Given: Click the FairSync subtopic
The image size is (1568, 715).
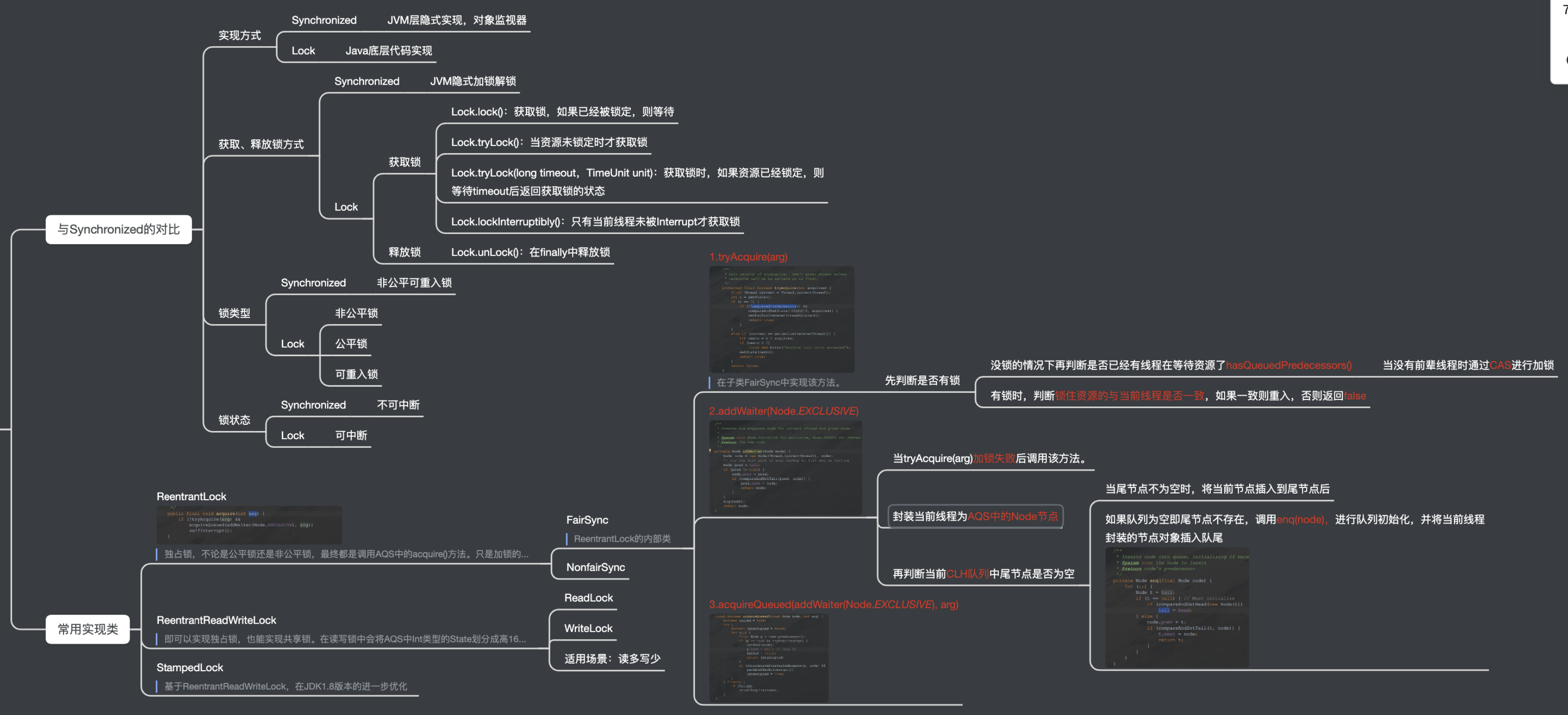Looking at the screenshot, I should pyautogui.click(x=587, y=520).
